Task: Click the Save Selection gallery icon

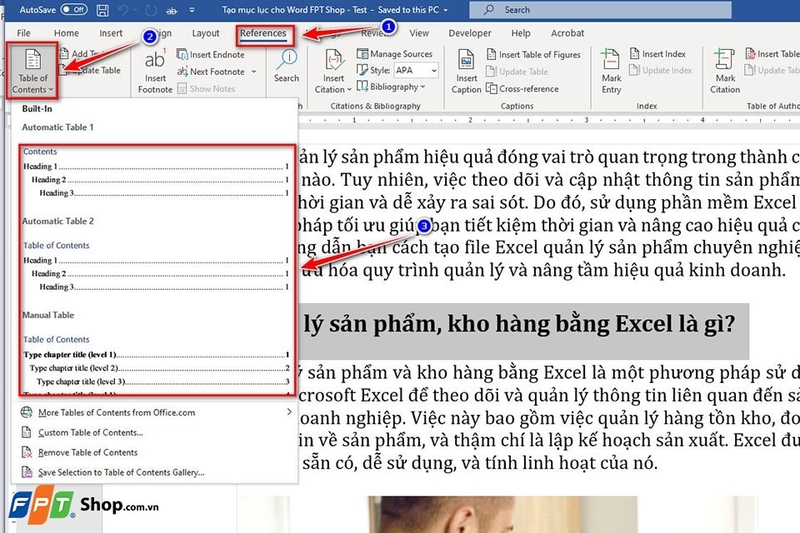Action: [27, 472]
